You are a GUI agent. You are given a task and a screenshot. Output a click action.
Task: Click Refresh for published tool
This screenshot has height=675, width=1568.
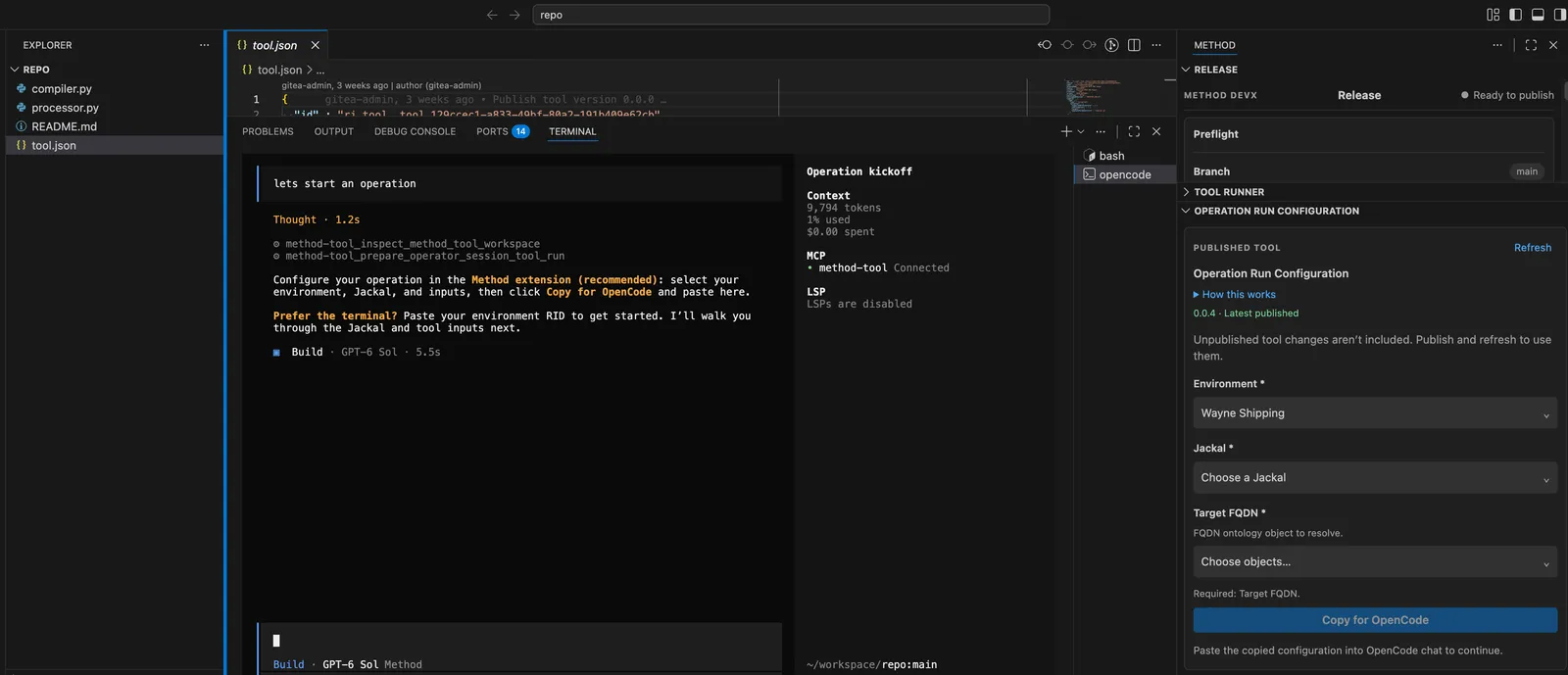1533,248
